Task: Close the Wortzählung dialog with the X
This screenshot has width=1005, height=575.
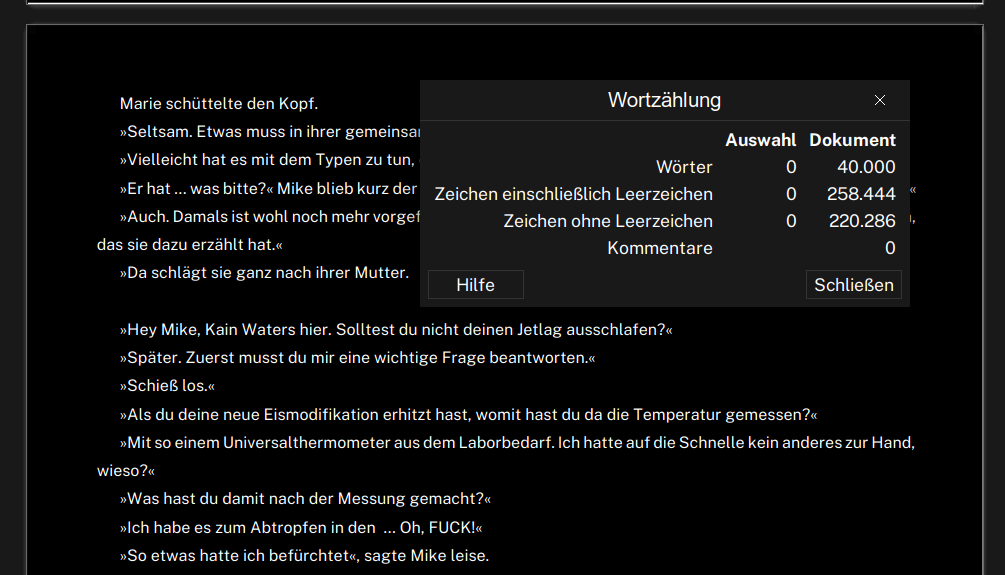Action: point(880,100)
